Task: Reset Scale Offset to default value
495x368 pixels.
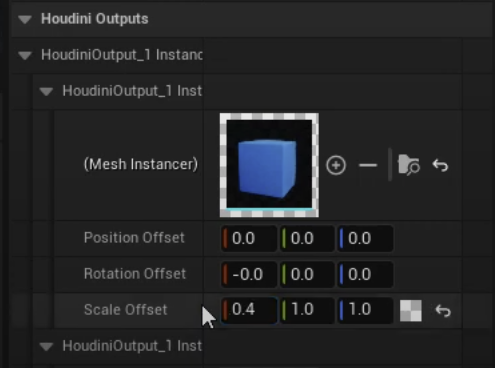Action: [x=443, y=311]
